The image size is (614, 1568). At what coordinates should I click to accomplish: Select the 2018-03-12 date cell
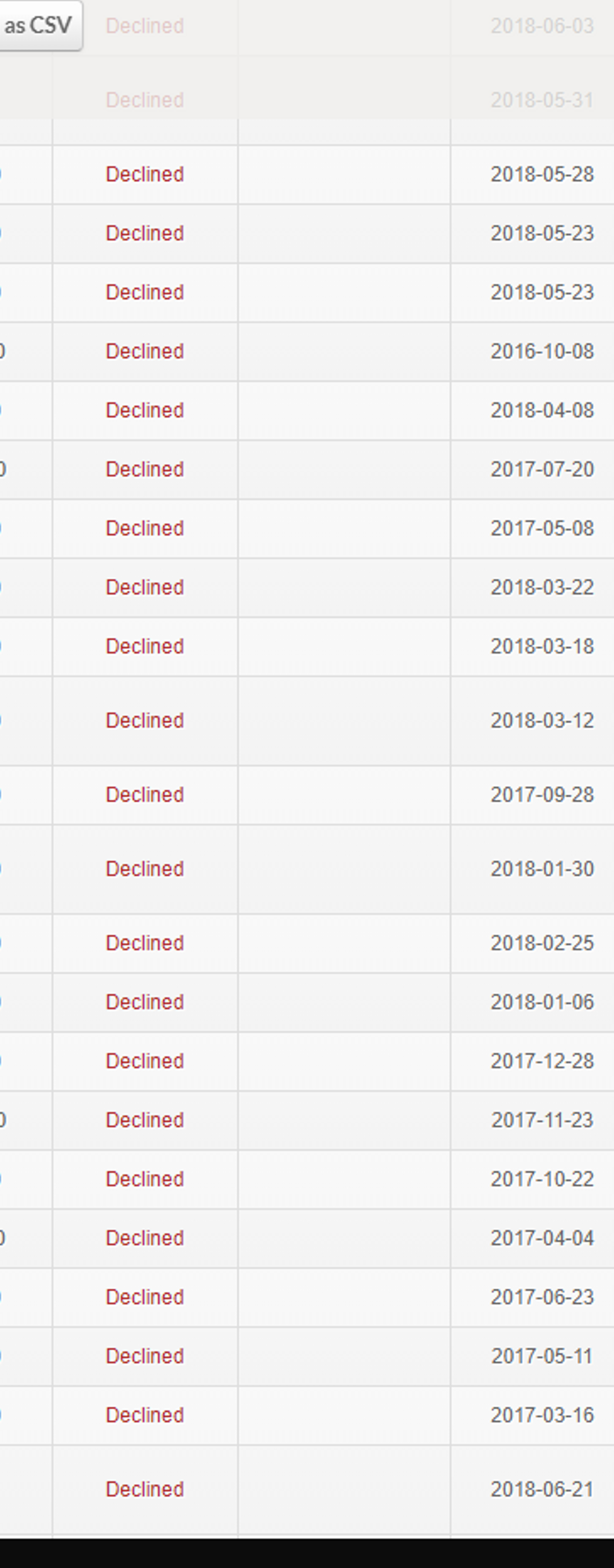541,720
